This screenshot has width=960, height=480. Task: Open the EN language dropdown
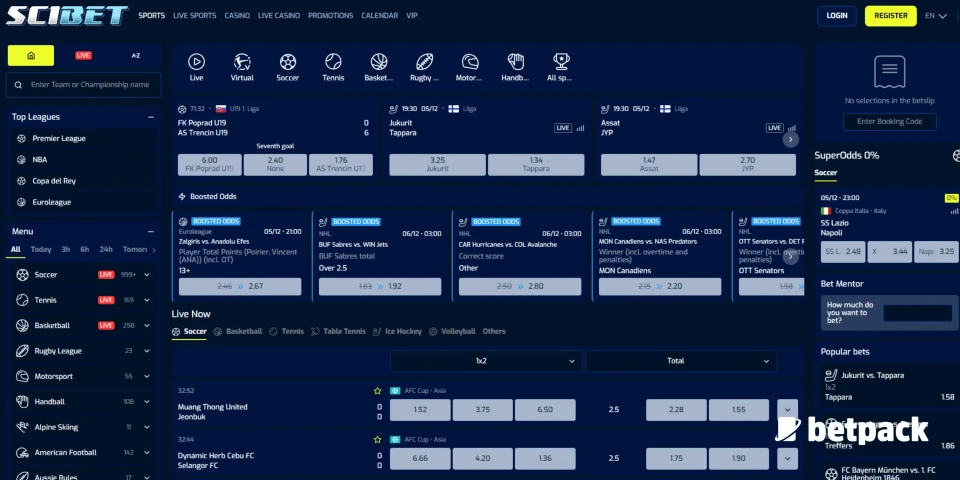[936, 16]
